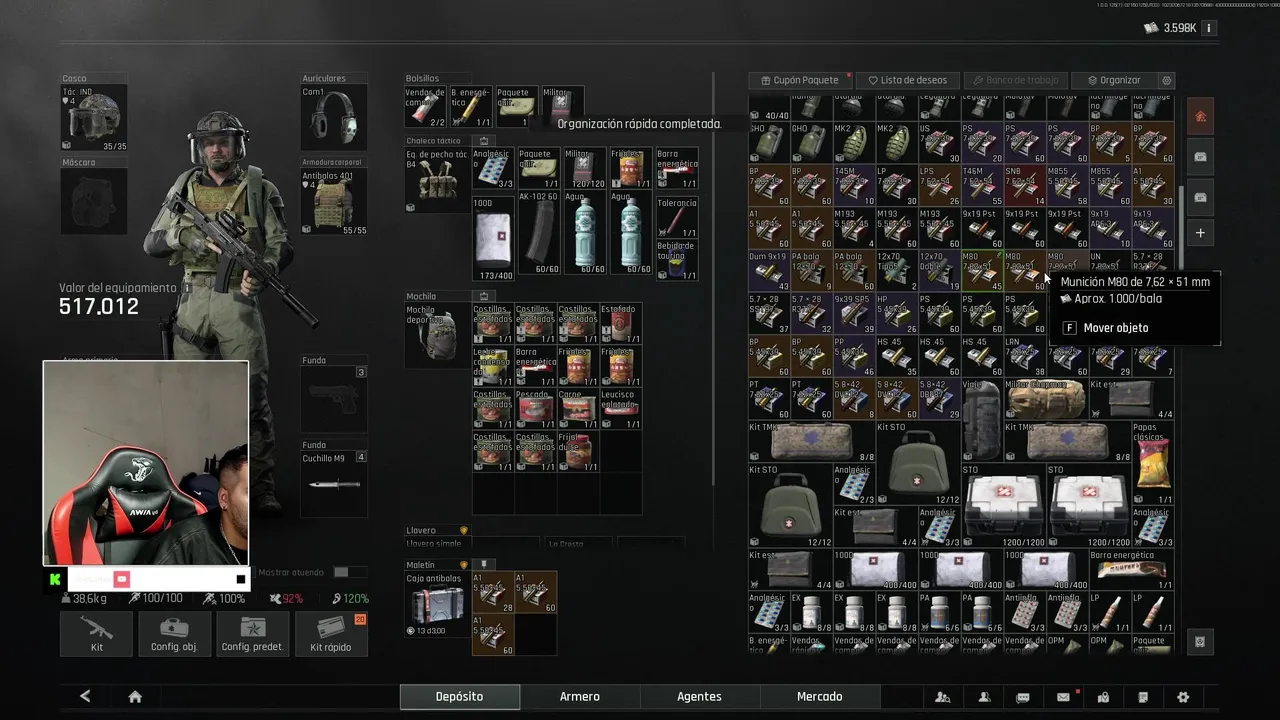Viewport: 1280px width, 720px height.
Task: Open Lista de deseos
Action: click(x=908, y=80)
